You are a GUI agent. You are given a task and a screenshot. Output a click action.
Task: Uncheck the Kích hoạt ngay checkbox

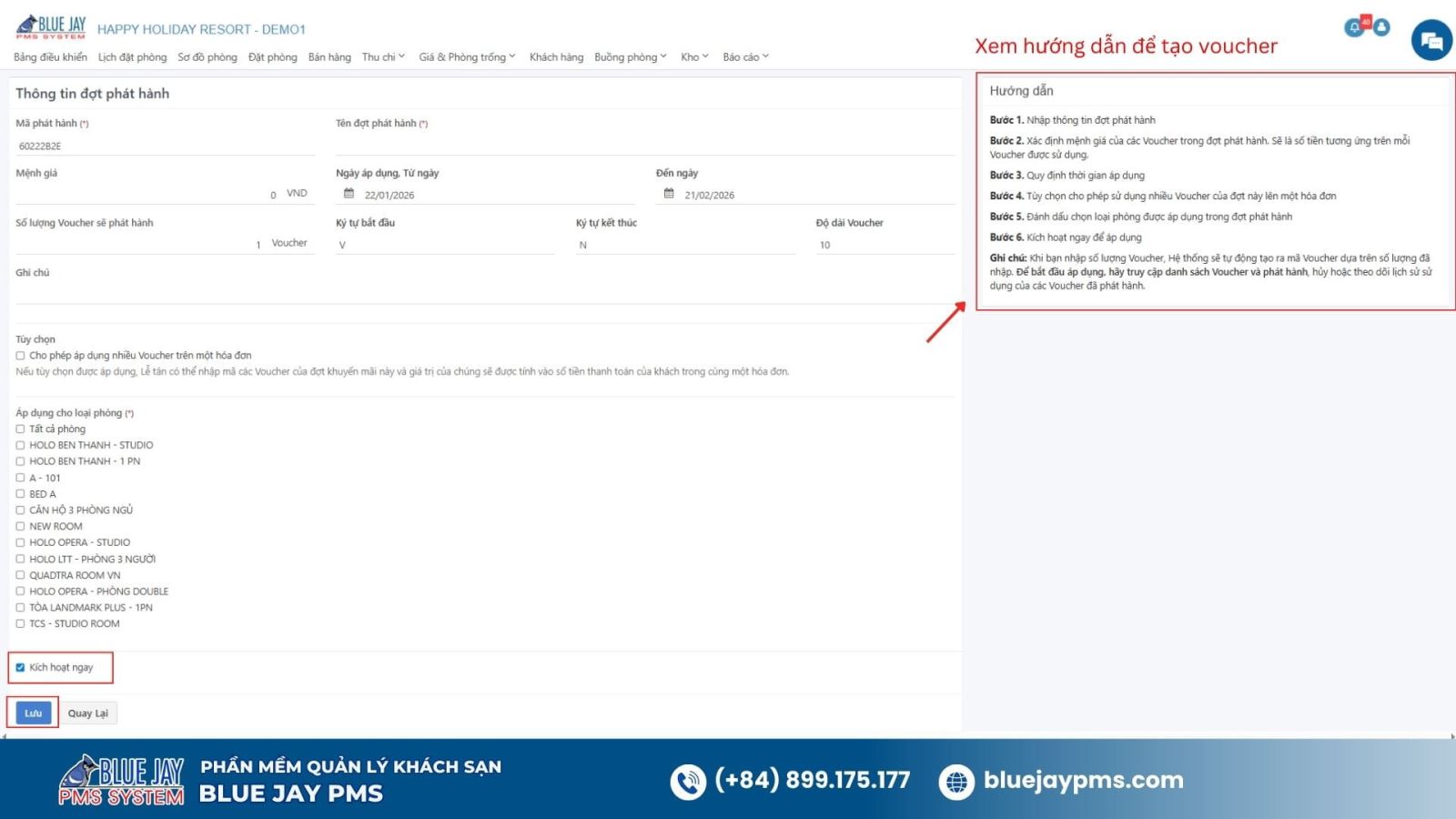pos(20,667)
